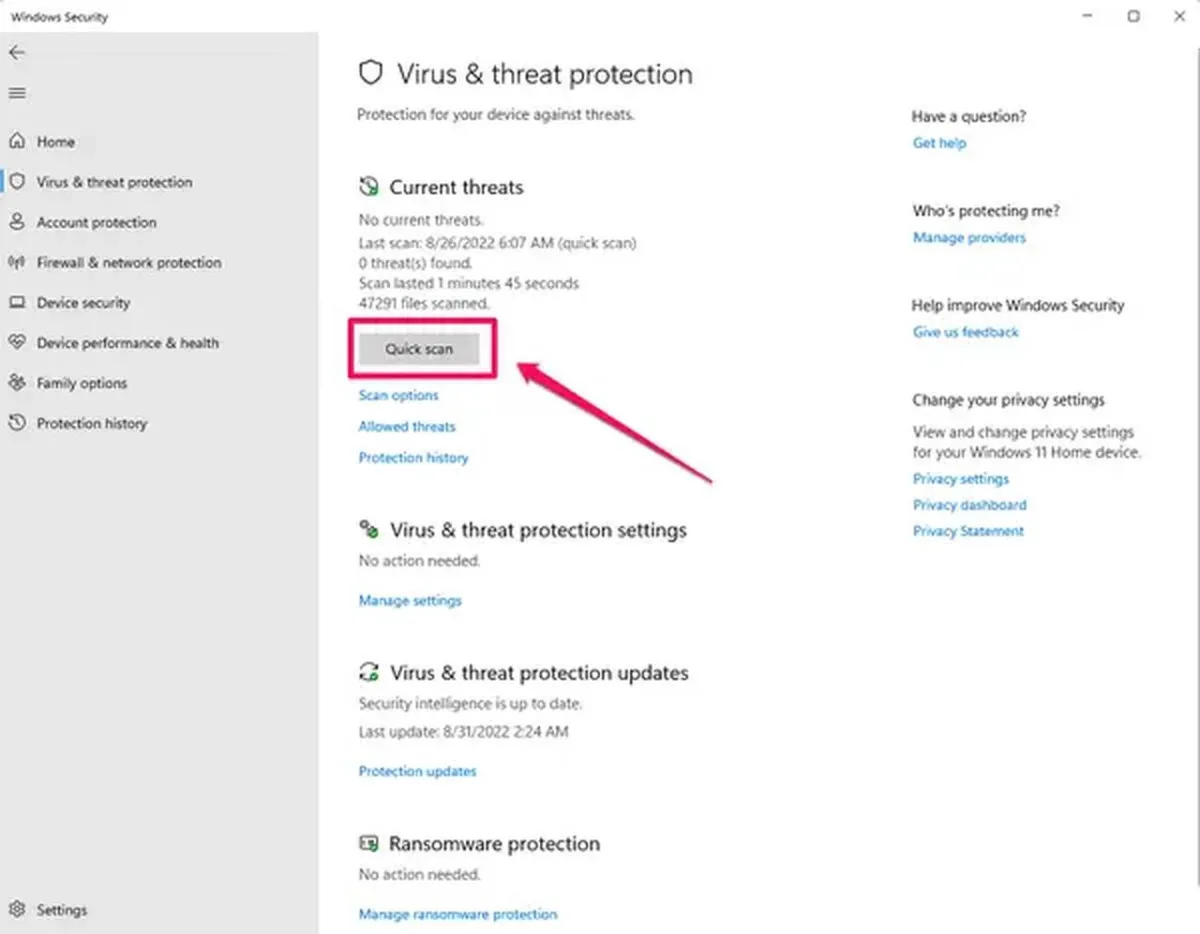The image size is (1200, 934).
Task: Open the hamburger navigation menu icon
Action: tap(17, 93)
